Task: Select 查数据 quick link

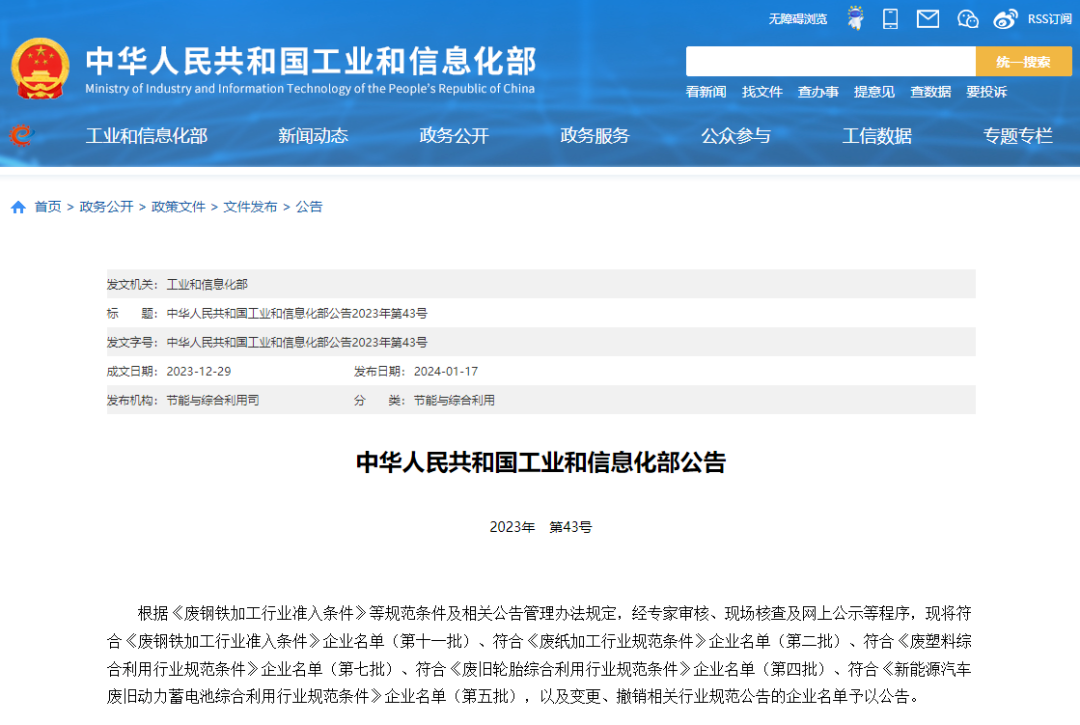Action: (x=931, y=92)
